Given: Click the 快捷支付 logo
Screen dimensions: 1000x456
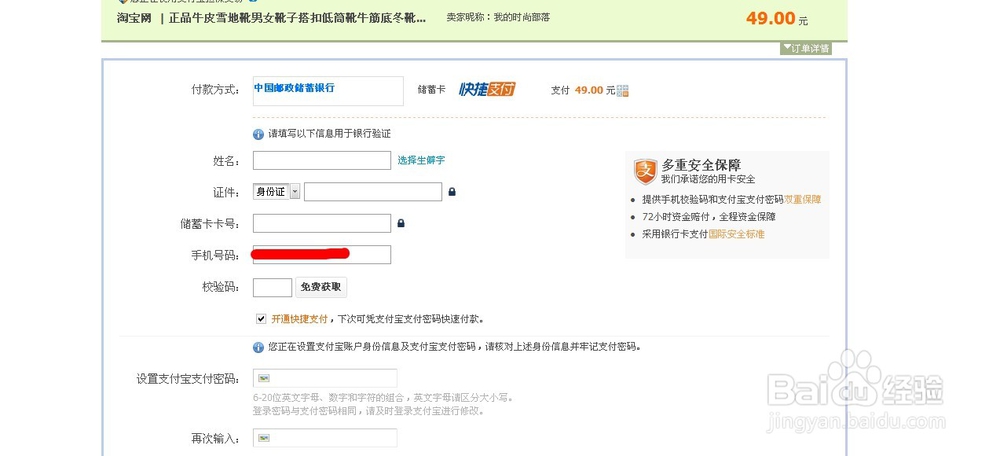Looking at the screenshot, I should tap(487, 89).
